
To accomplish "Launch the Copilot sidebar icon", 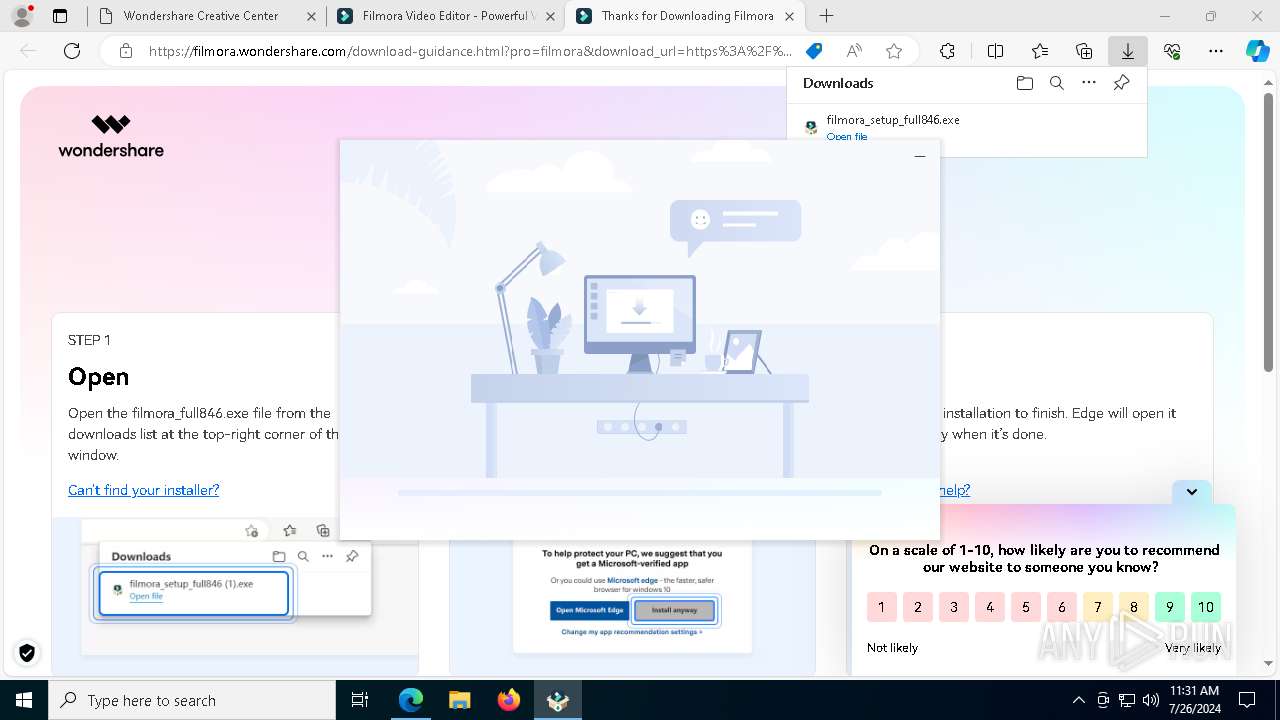I will [x=1258, y=51].
